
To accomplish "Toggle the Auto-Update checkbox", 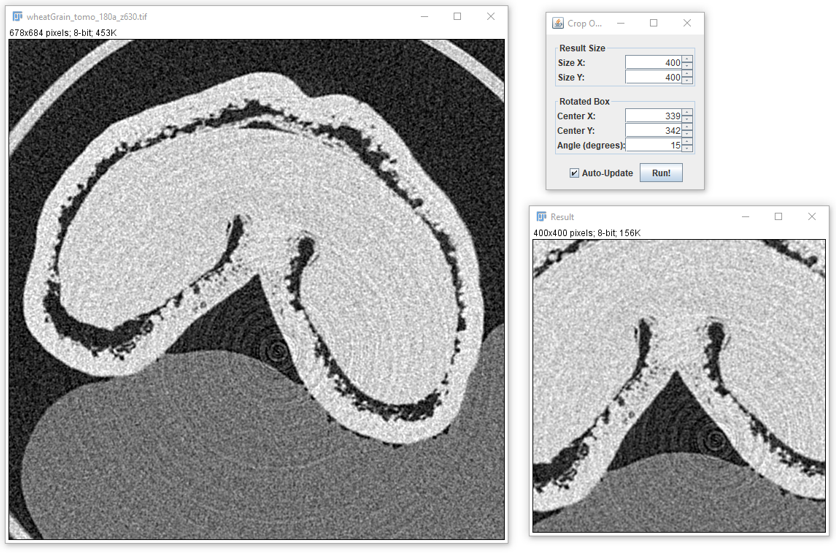I will [x=574, y=173].
